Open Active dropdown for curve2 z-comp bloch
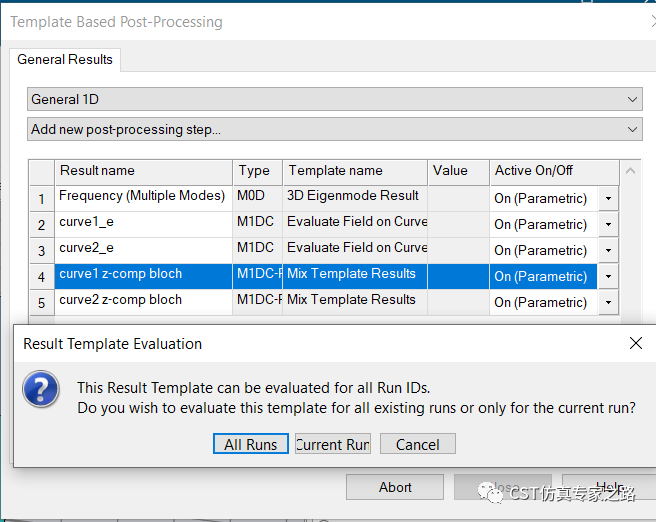This screenshot has height=522, width=656. [x=608, y=302]
